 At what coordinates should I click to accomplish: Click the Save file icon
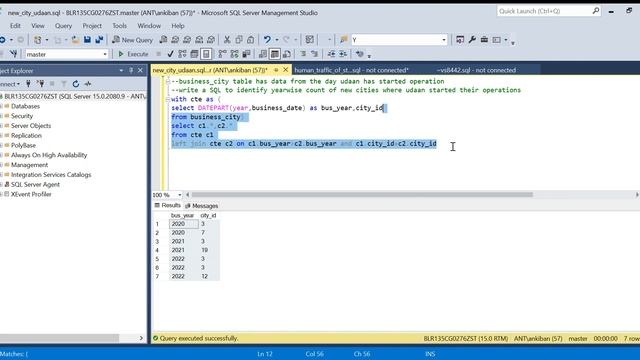coord(87,40)
